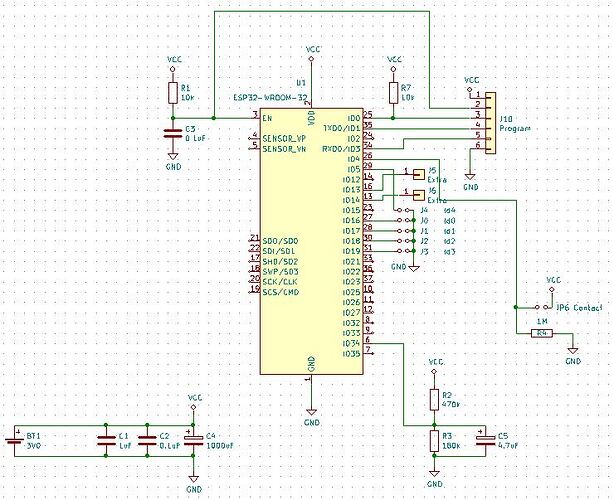Click the VCC power symbol above the VDD pin
Viewport: 613px width, 500px height.
coord(312,59)
